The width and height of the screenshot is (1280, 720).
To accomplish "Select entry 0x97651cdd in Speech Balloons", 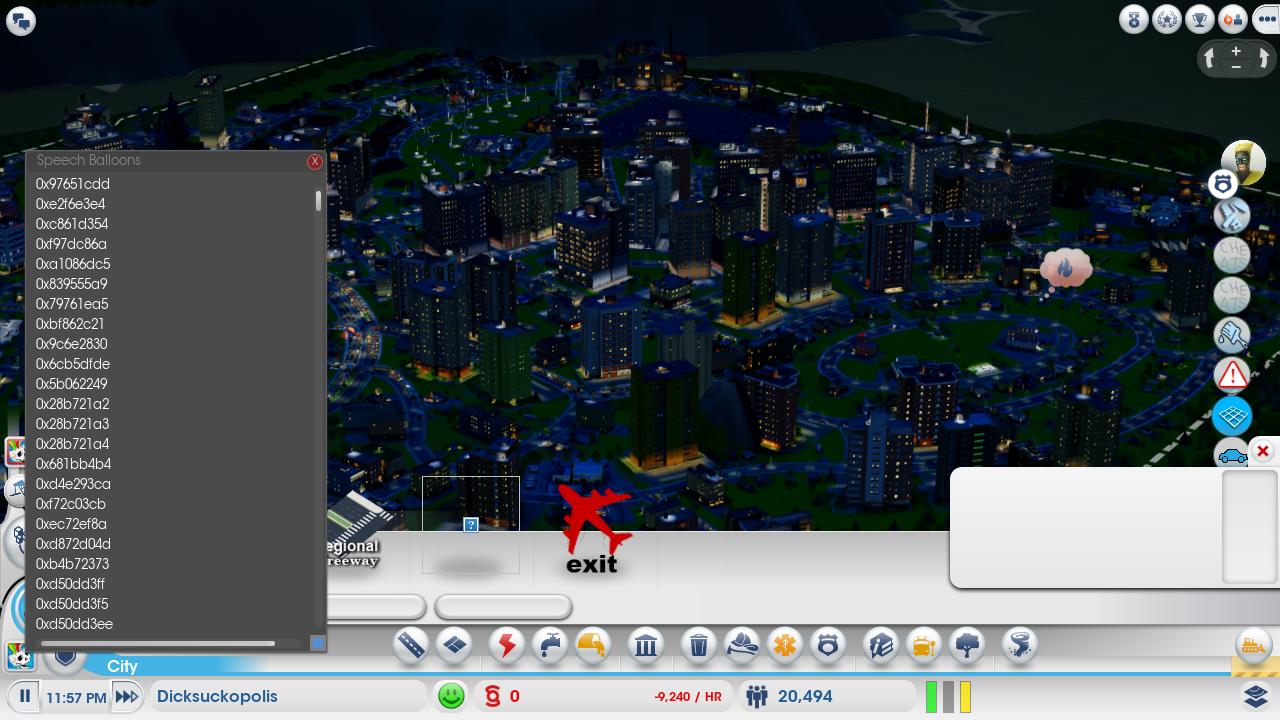I will pyautogui.click(x=73, y=184).
